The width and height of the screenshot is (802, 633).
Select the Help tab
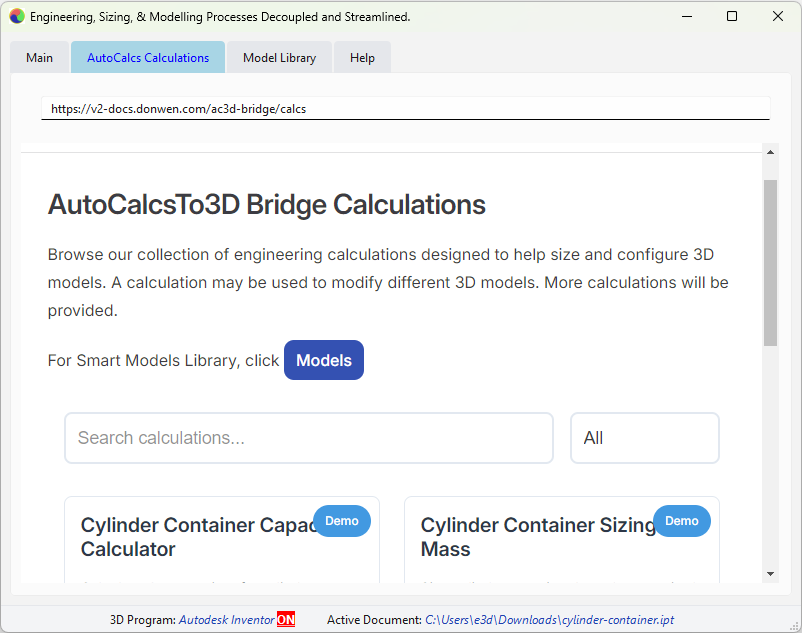pos(362,58)
